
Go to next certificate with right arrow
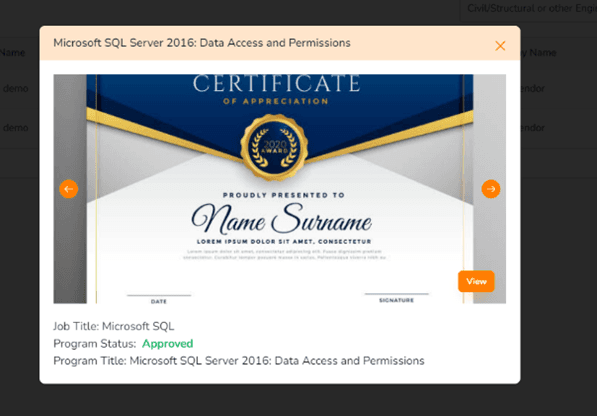(491, 189)
